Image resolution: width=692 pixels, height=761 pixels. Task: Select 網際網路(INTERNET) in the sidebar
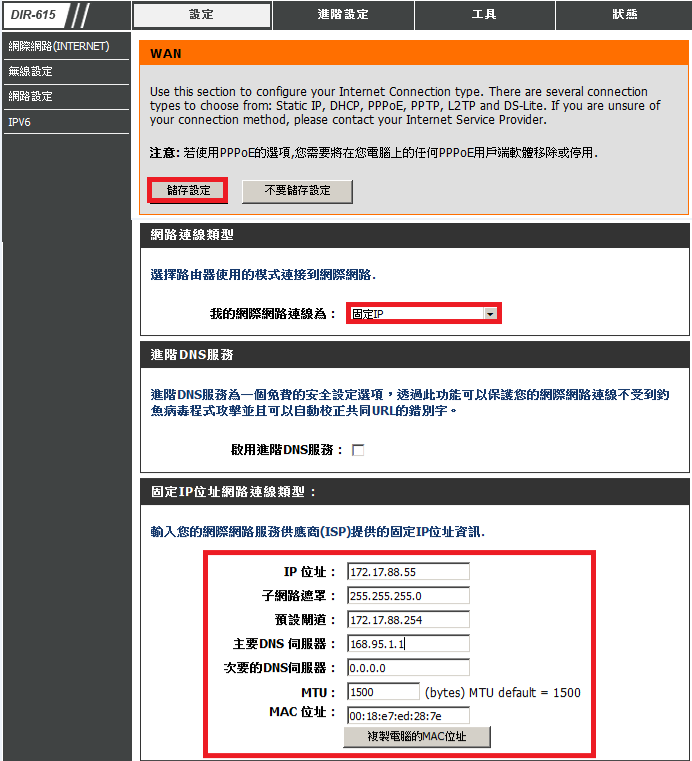click(x=58, y=47)
